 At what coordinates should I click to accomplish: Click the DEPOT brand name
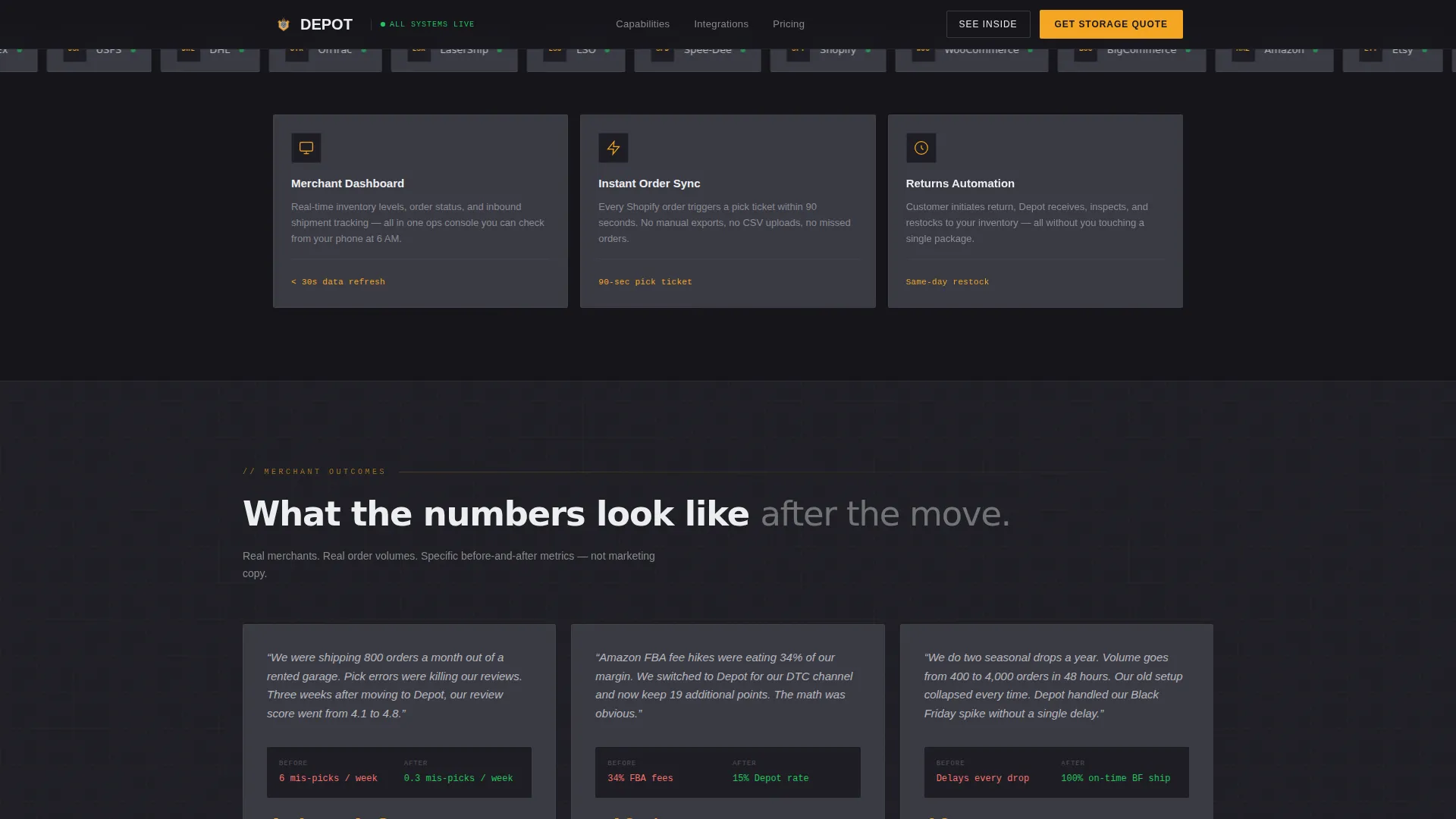tap(326, 24)
